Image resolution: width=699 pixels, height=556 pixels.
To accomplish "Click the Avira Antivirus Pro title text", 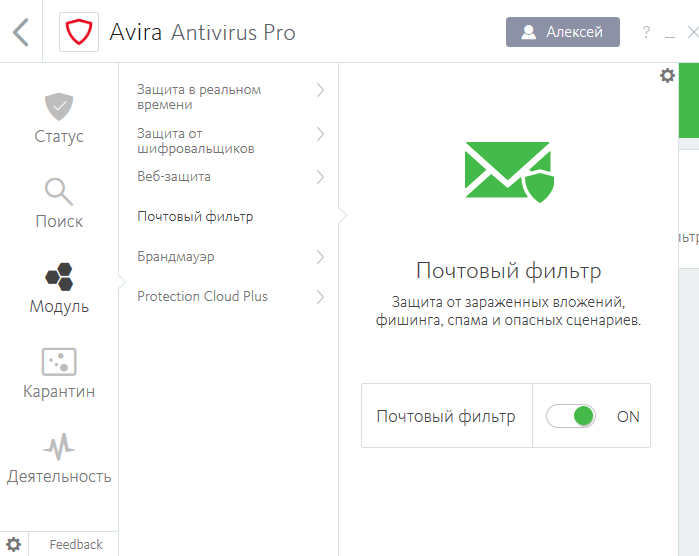I will pyautogui.click(x=202, y=32).
